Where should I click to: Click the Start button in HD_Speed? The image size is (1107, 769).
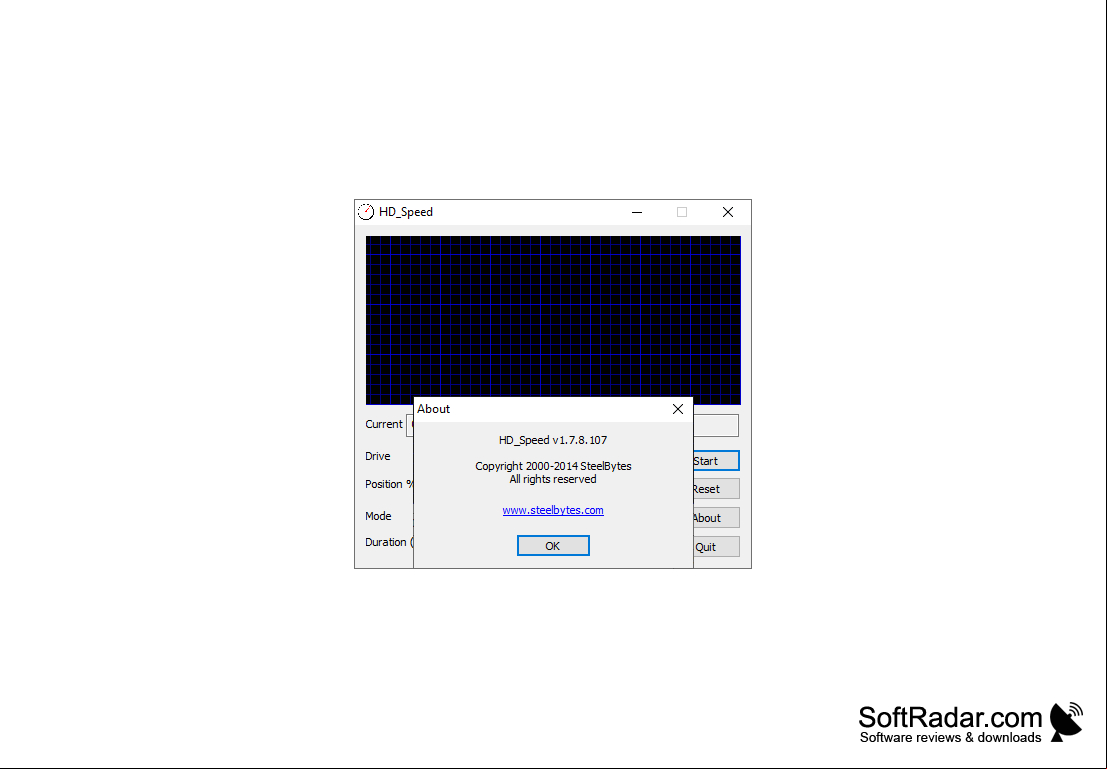point(716,460)
